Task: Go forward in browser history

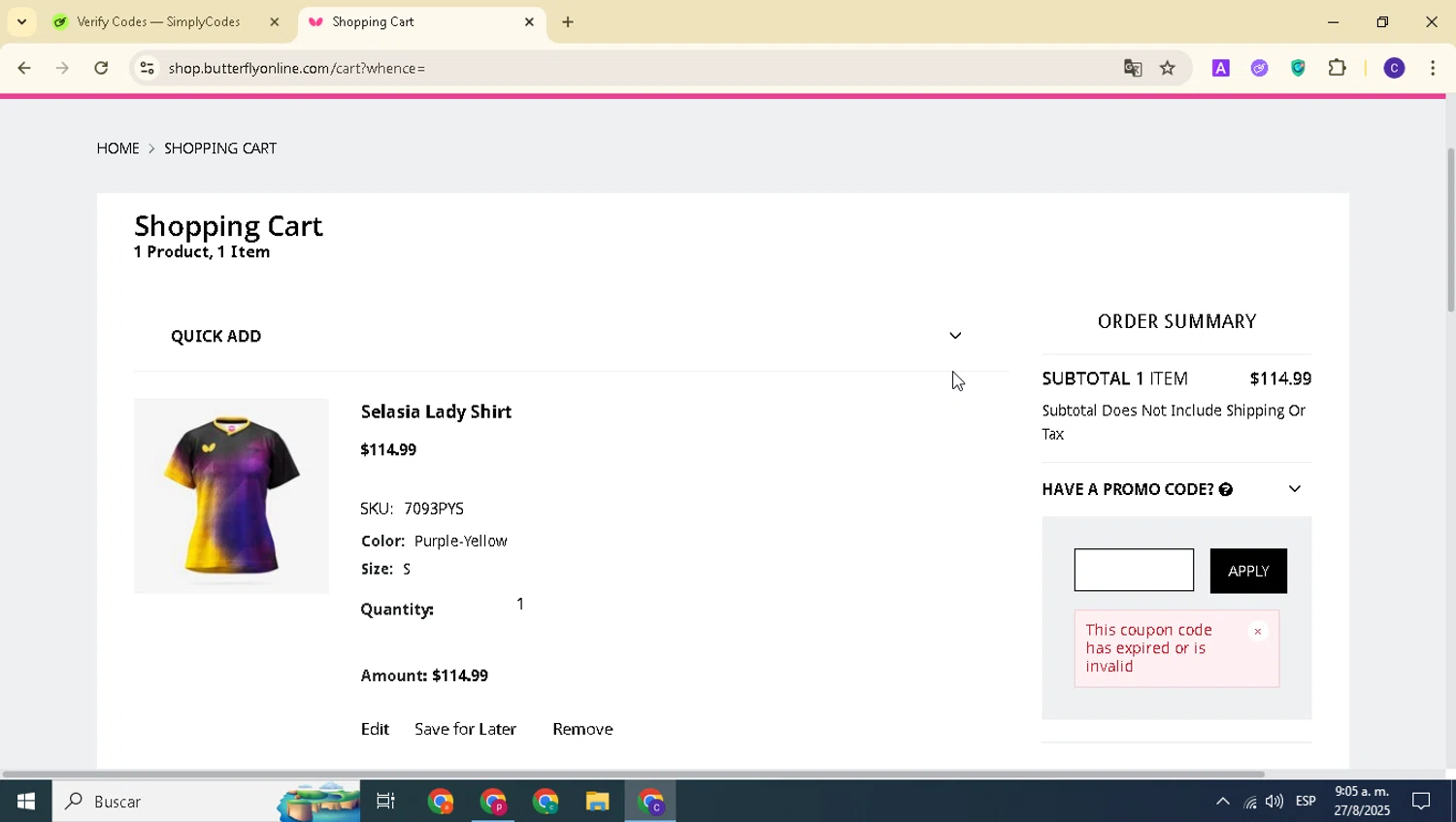Action: (x=62, y=68)
